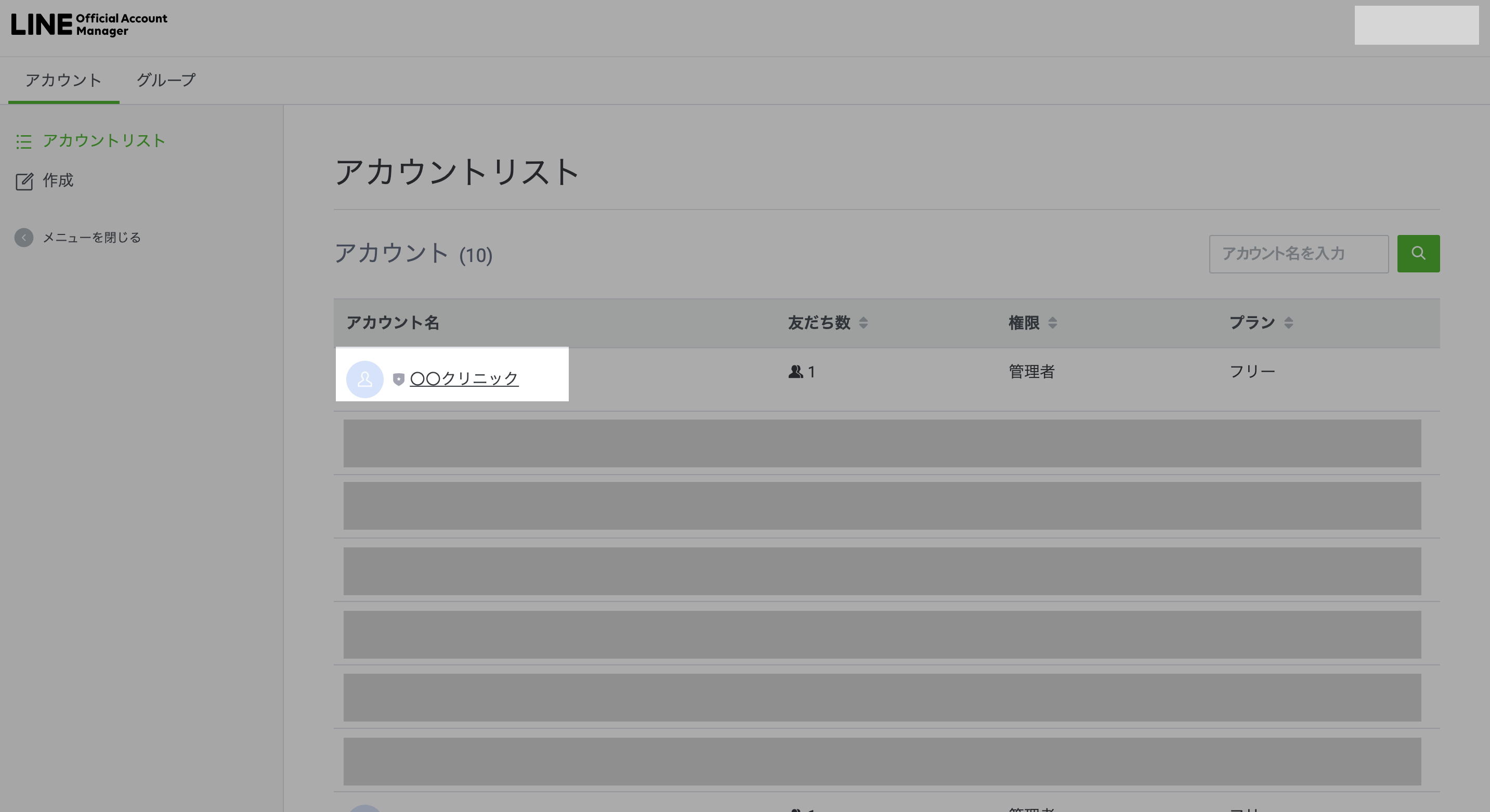
Task: Click the collapse menu chevron circle icon
Action: tap(24, 238)
